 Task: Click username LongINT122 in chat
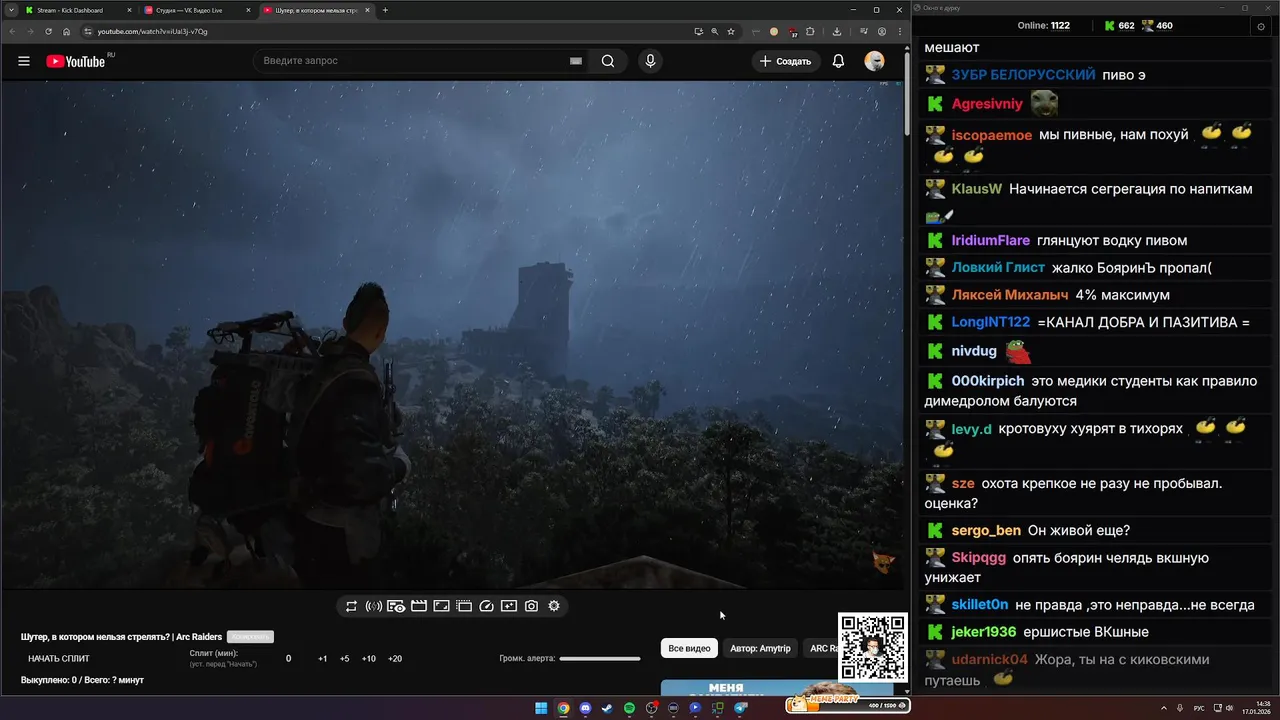pos(990,323)
